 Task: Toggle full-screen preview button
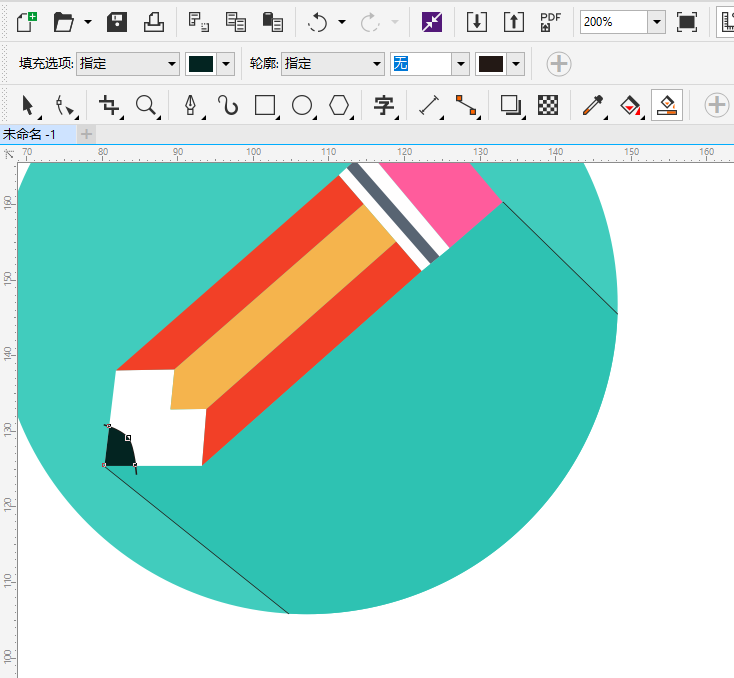[687, 22]
